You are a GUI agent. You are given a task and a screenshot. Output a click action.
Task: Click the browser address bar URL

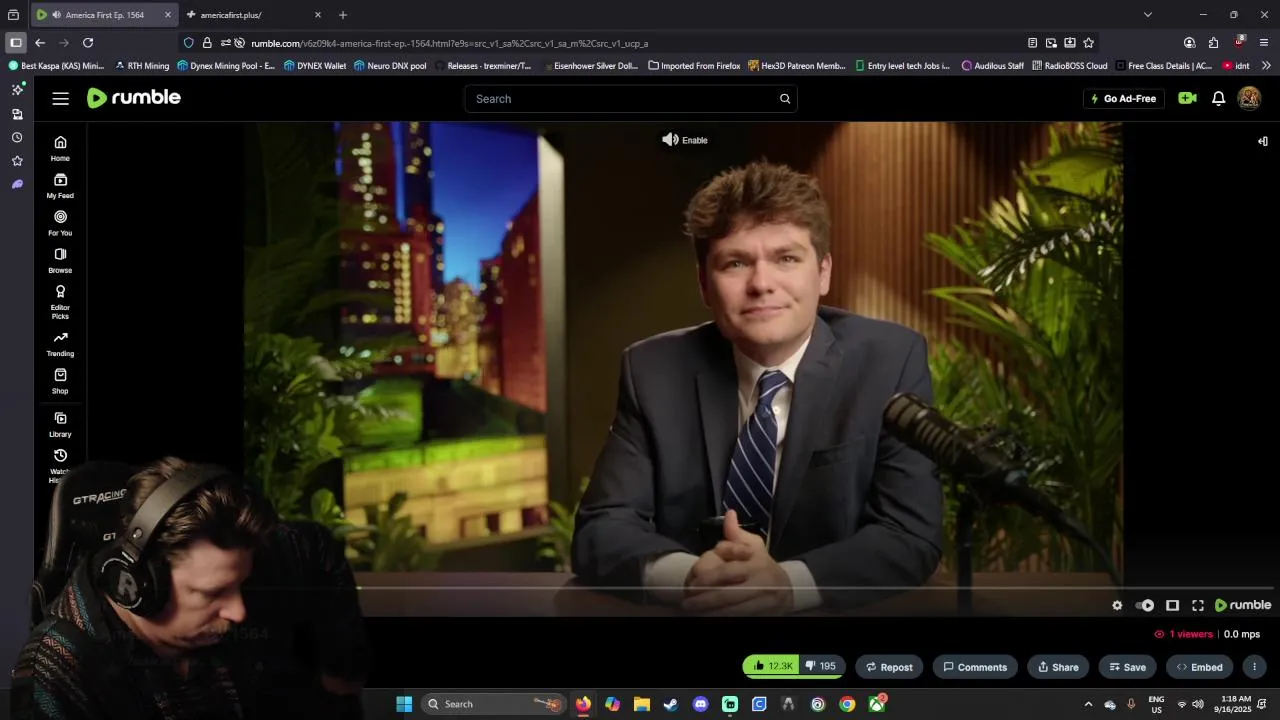[x=449, y=43]
